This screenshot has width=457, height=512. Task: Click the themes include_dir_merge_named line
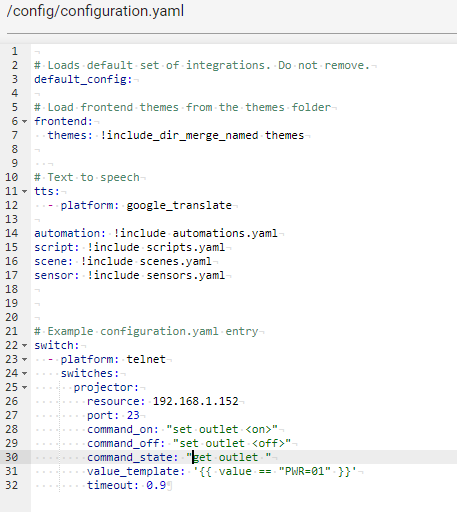[176, 135]
